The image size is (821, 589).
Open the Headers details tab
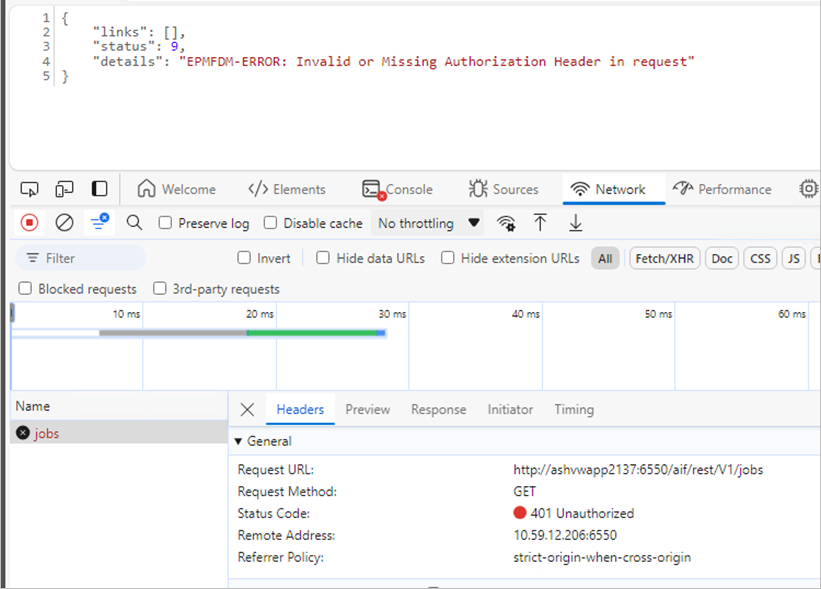tap(300, 409)
